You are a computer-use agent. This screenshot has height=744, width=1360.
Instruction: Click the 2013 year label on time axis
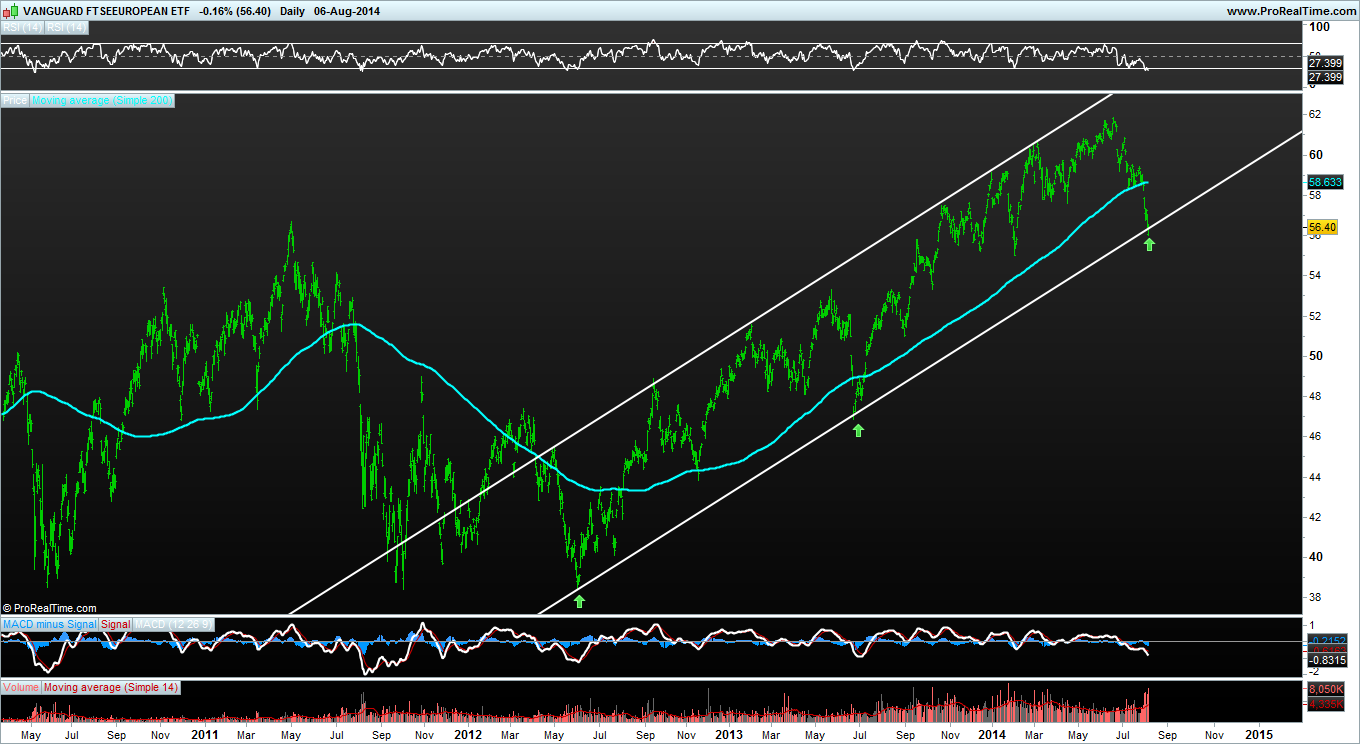(729, 734)
